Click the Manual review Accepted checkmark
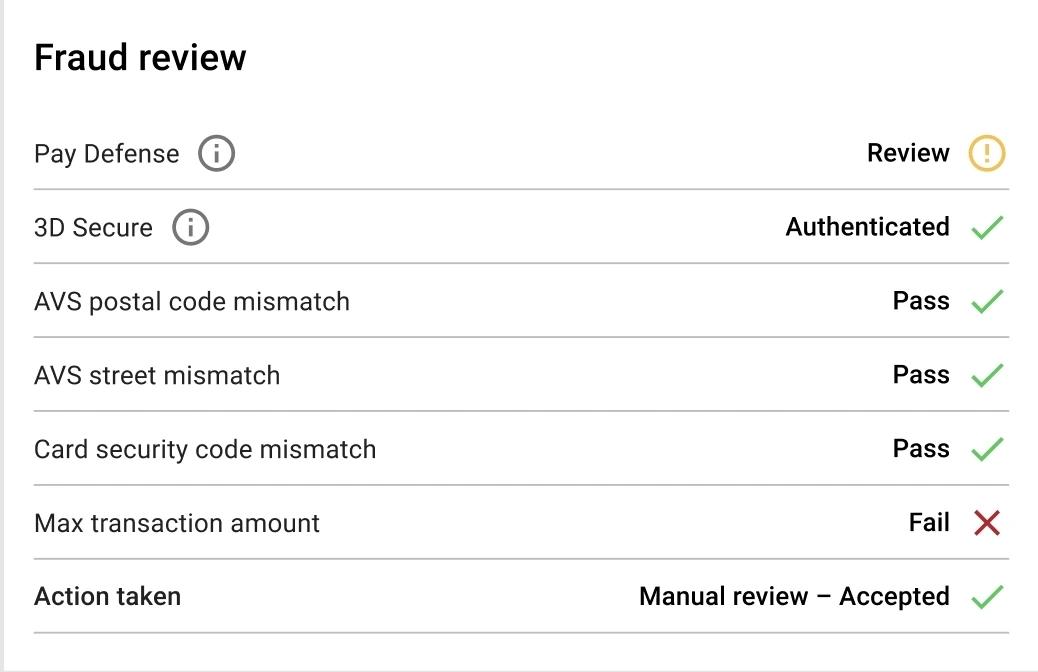 click(987, 597)
